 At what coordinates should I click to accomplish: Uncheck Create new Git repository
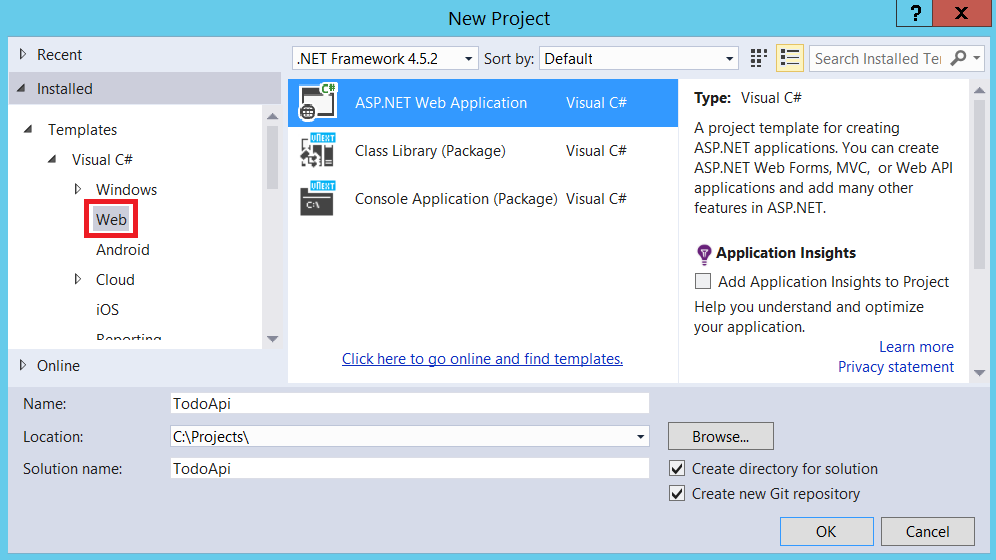(x=677, y=493)
